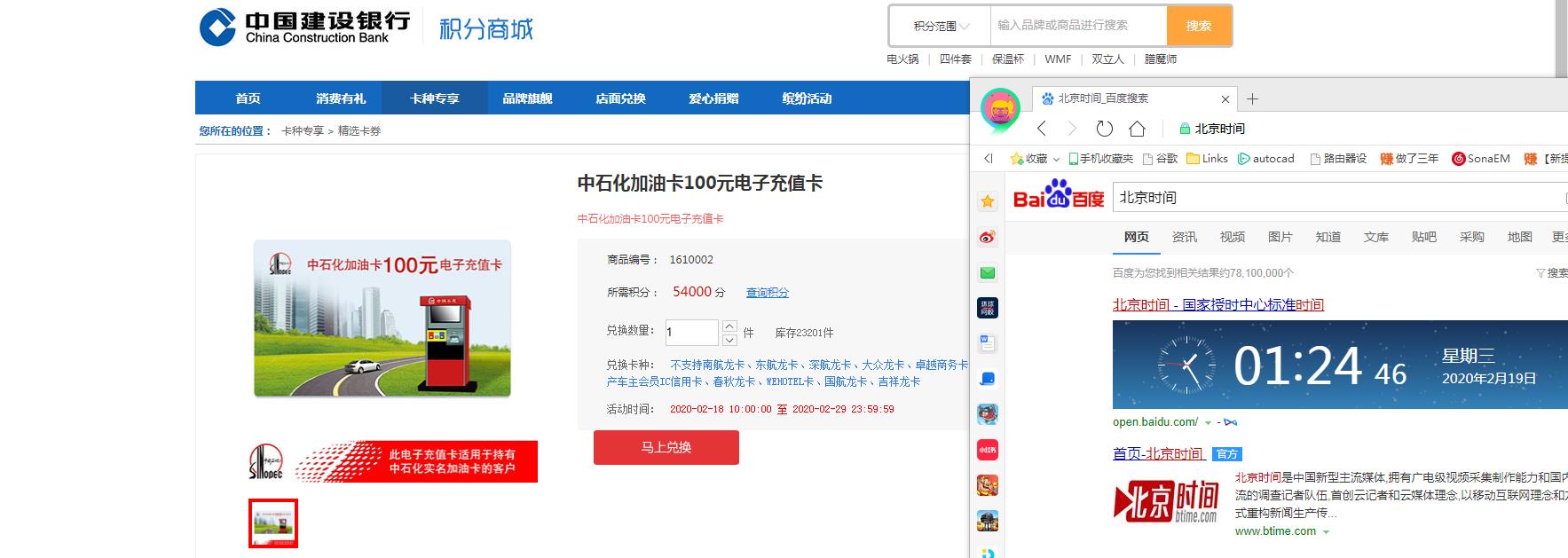The image size is (1568, 558).
Task: Open the 谷歌 bookmark
Action: (1161, 159)
